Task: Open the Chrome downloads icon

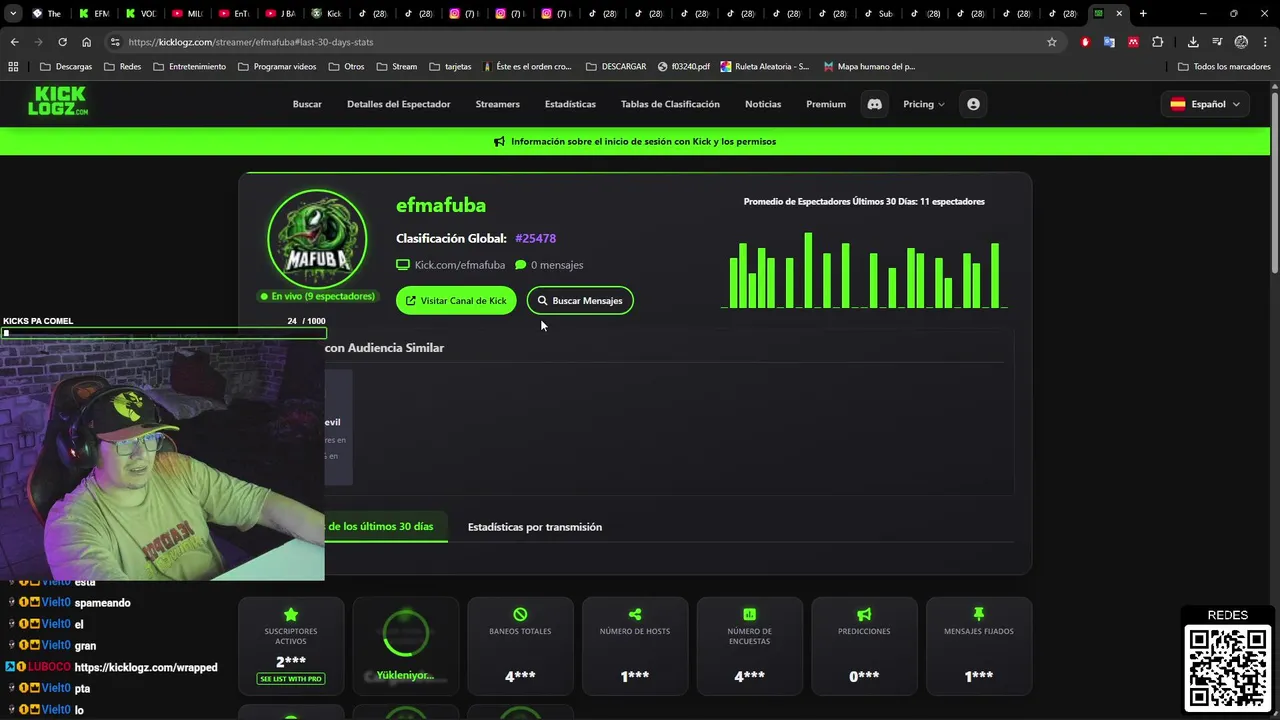Action: (x=1193, y=42)
